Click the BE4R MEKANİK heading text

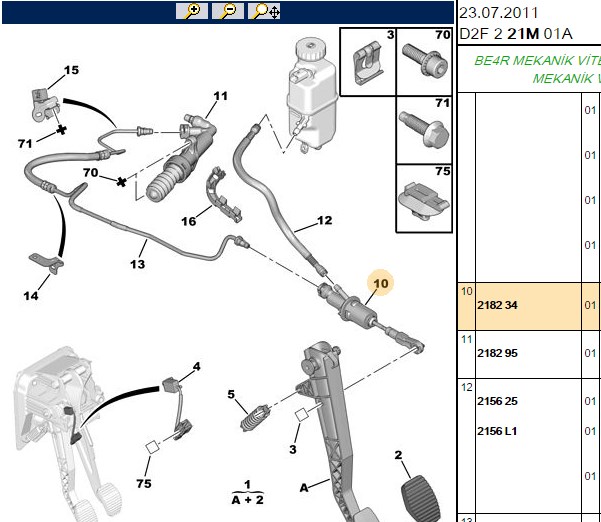click(537, 61)
